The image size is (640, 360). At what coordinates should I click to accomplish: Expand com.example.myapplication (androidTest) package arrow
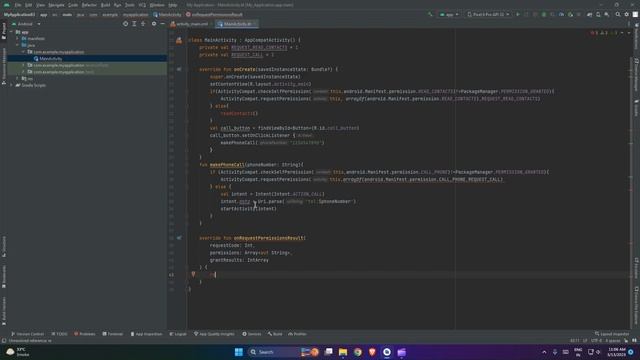pos(23,65)
